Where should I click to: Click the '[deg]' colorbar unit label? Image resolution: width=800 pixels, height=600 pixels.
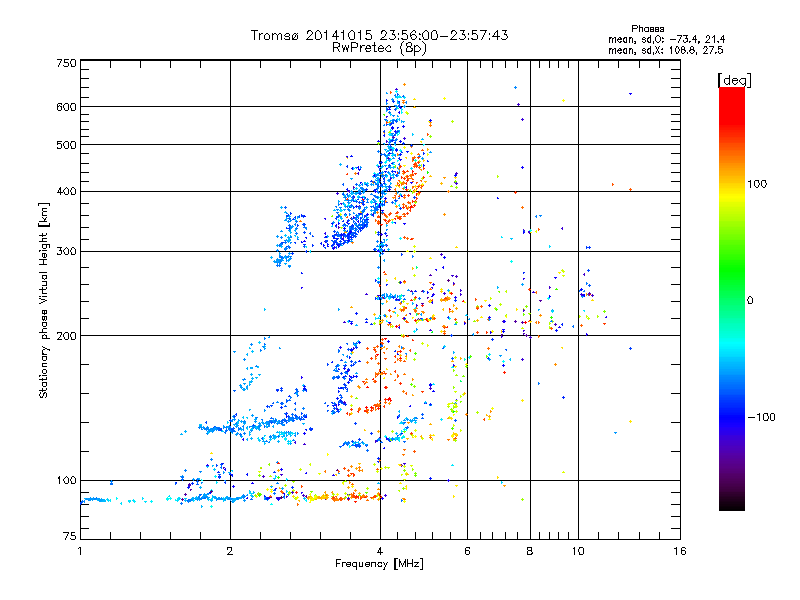pos(734,80)
